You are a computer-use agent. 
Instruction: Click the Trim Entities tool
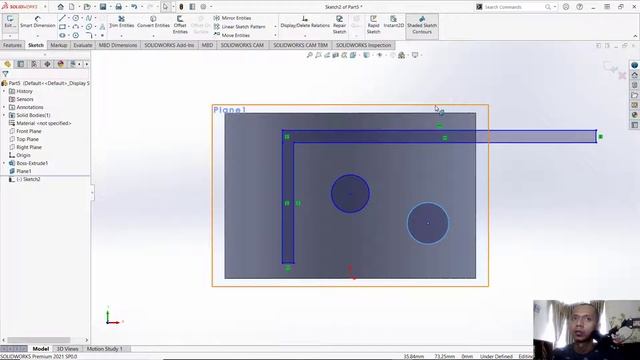coord(122,22)
